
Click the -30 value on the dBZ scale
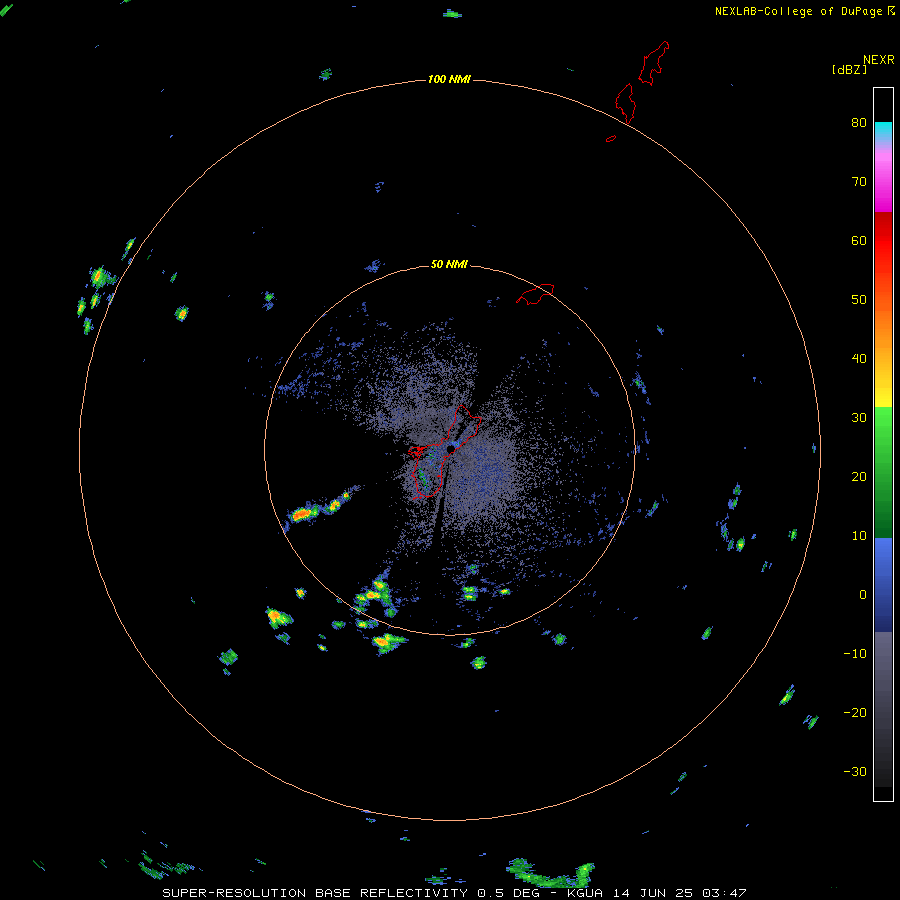click(855, 771)
